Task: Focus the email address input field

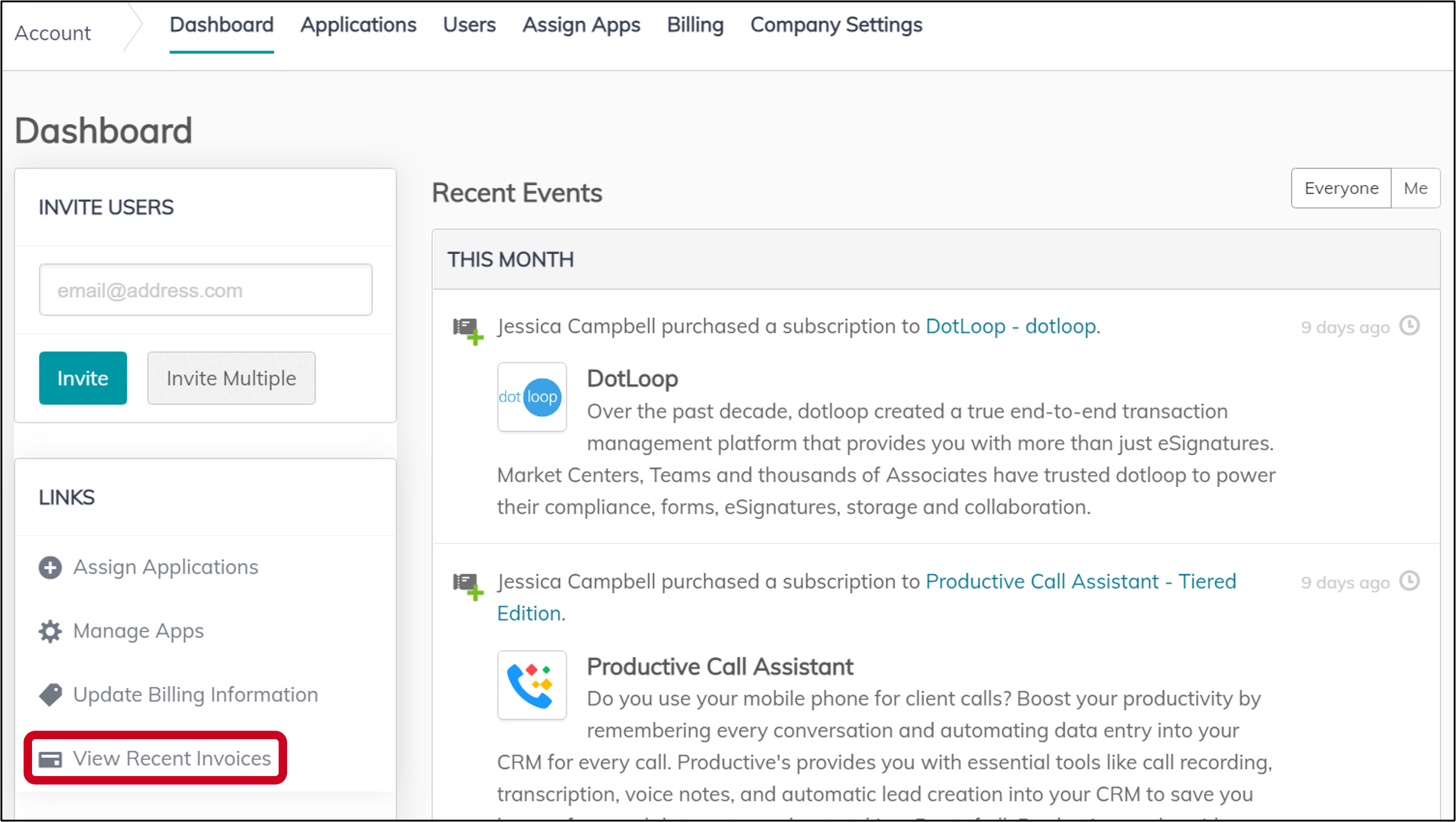Action: tap(205, 290)
